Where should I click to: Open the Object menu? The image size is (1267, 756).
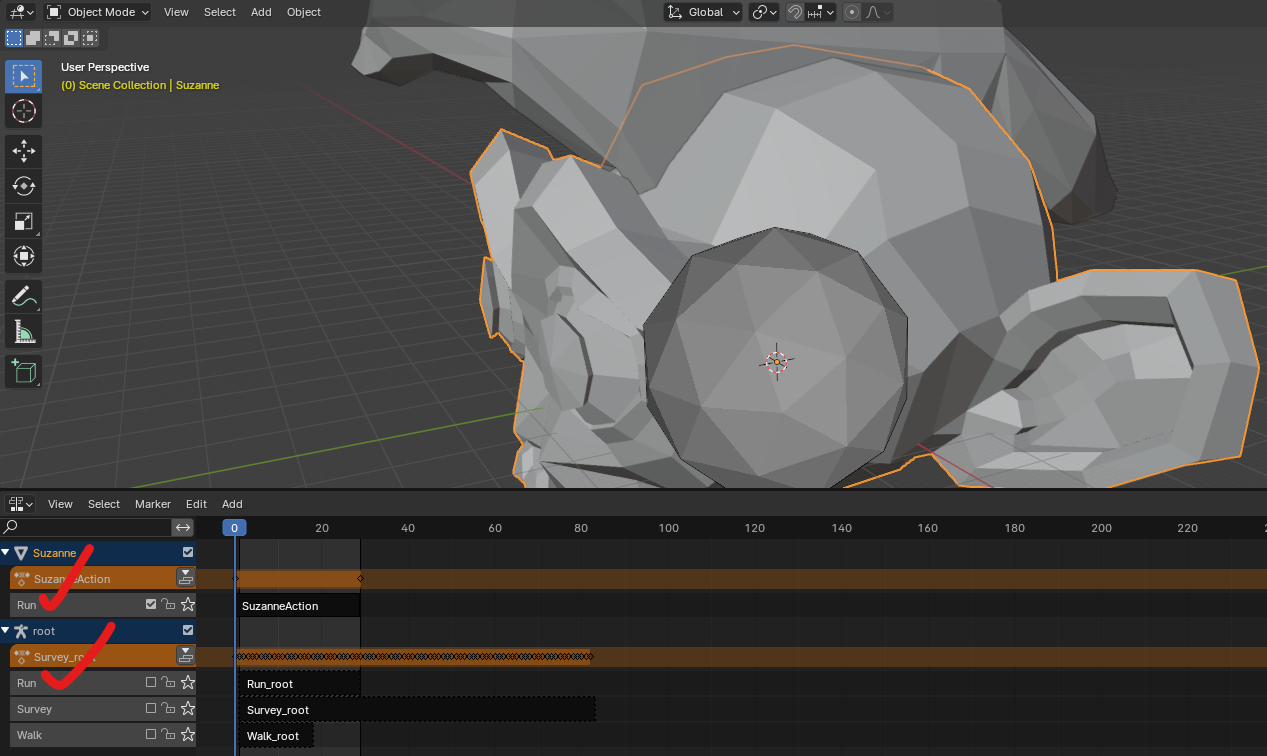coord(304,12)
